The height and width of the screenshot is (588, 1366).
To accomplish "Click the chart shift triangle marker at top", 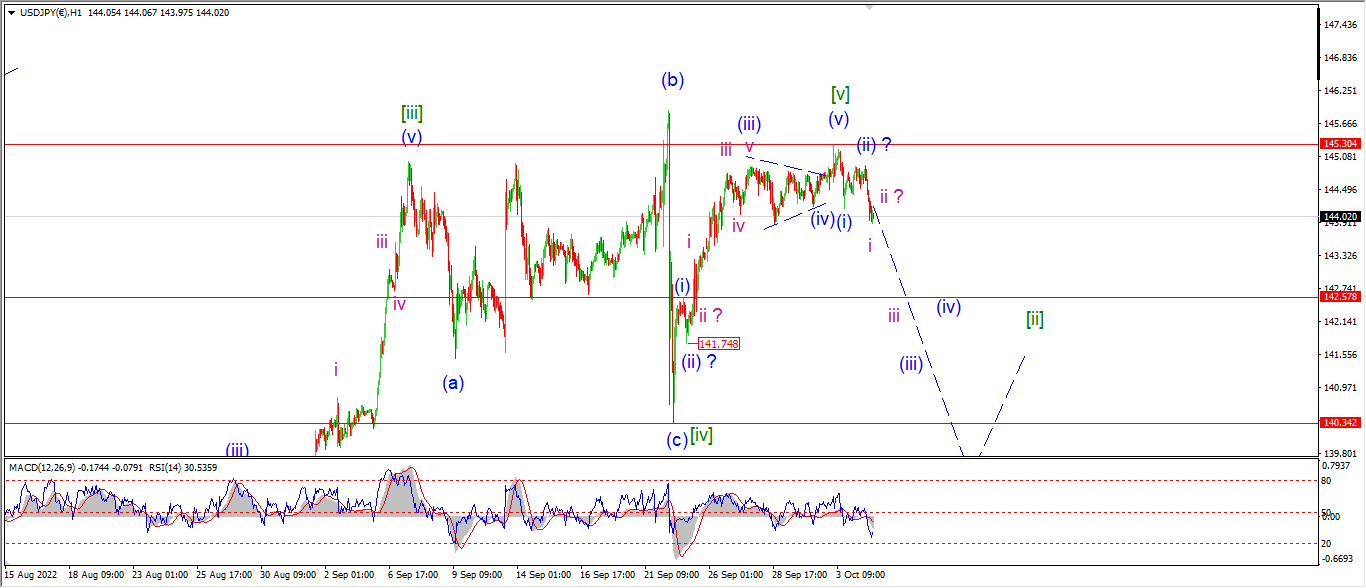I will [x=869, y=8].
